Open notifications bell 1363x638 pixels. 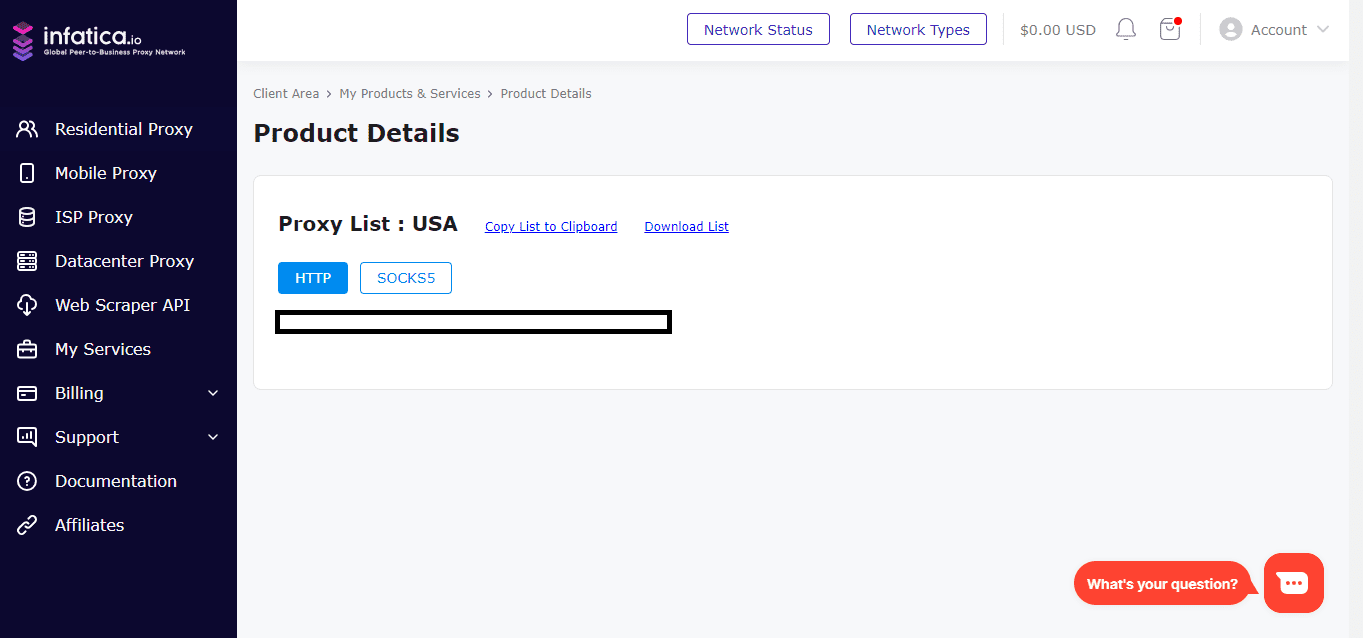click(x=1126, y=29)
